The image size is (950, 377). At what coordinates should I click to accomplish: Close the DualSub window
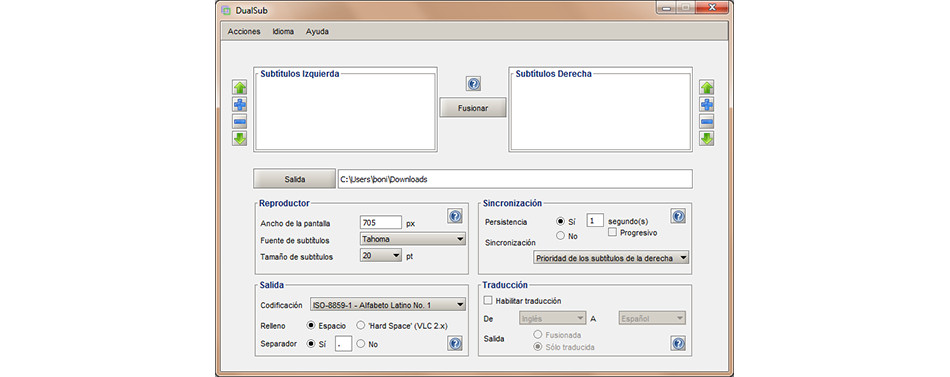(711, 8)
